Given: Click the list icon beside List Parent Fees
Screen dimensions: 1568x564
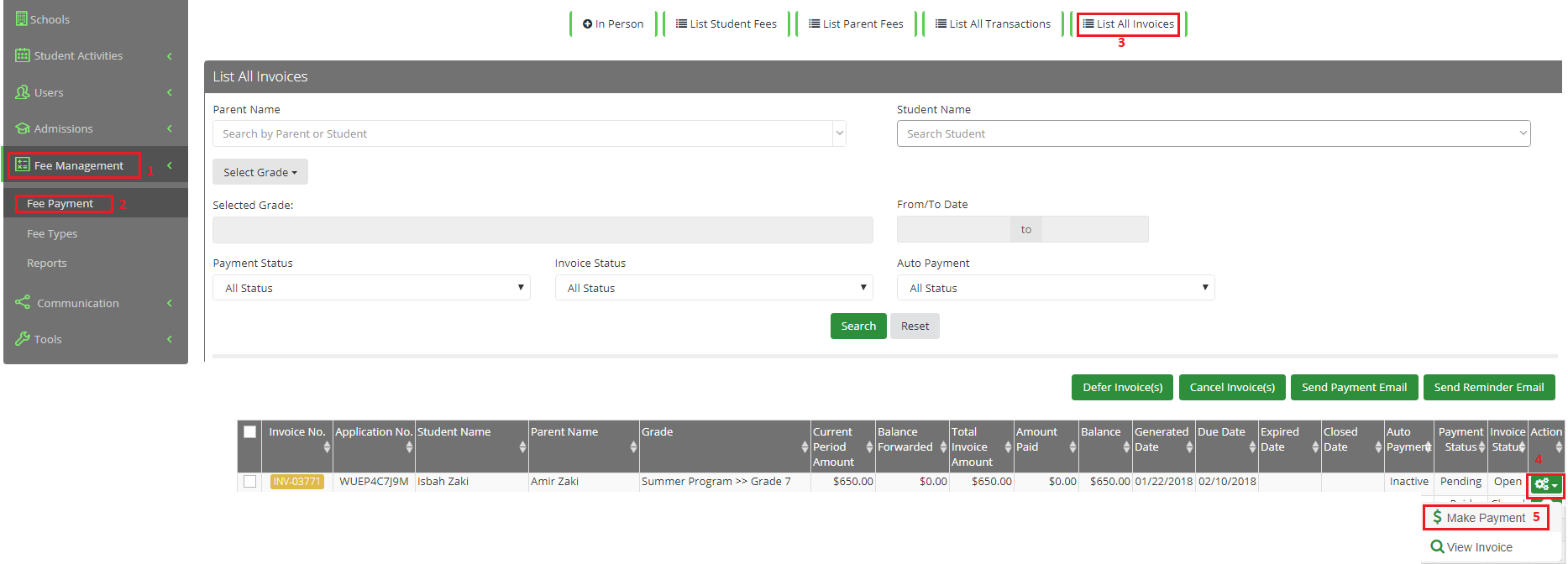Looking at the screenshot, I should pos(814,23).
